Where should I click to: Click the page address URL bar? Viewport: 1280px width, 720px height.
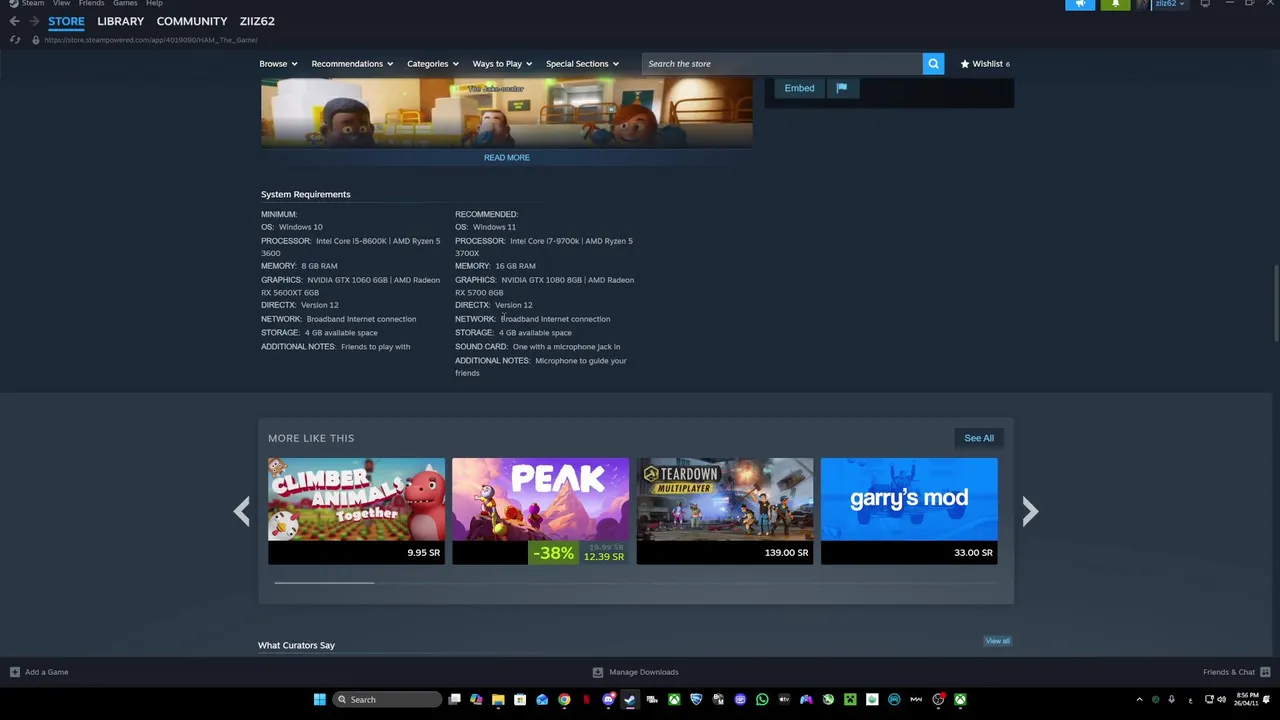151,40
